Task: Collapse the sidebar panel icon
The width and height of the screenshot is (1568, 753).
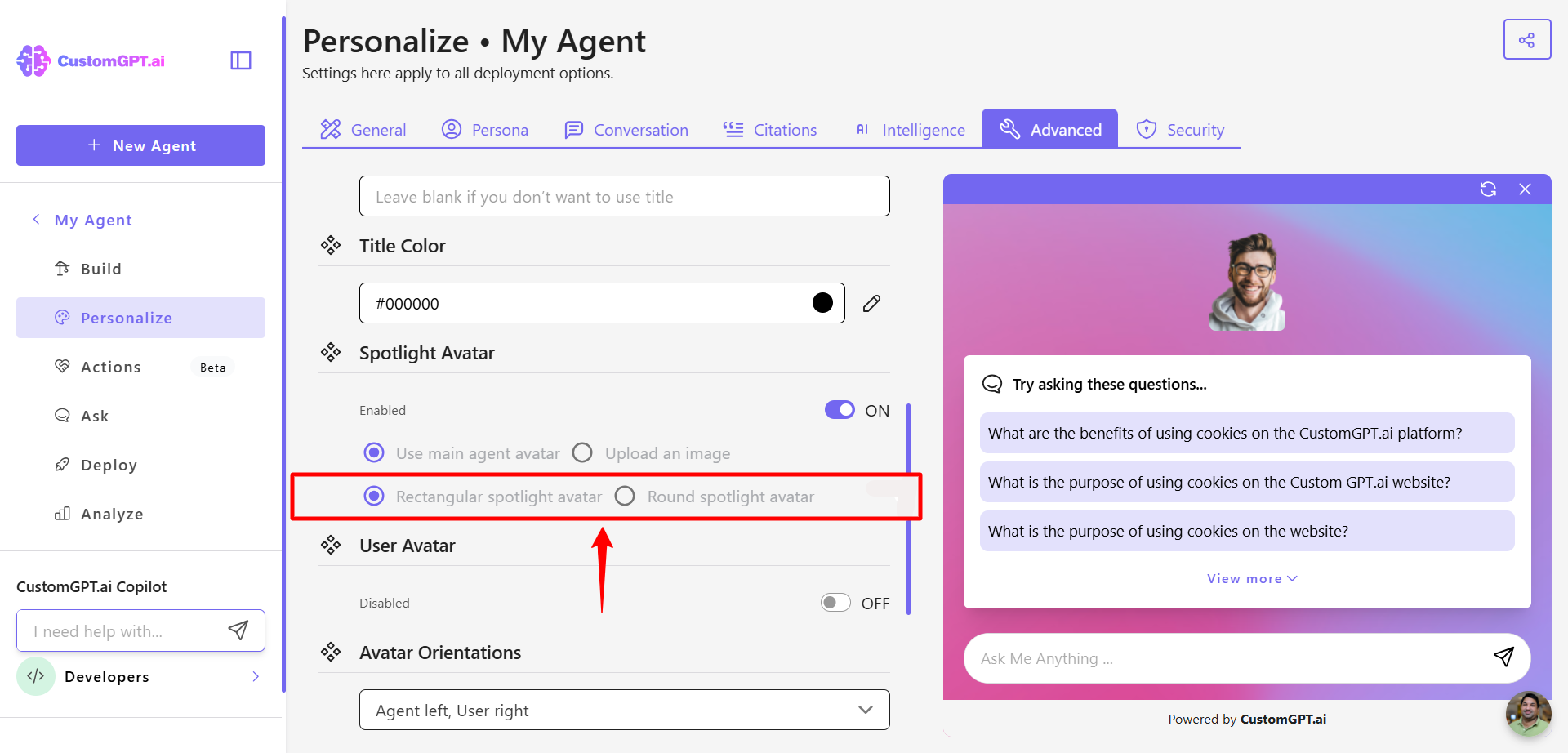Action: pyautogui.click(x=241, y=60)
